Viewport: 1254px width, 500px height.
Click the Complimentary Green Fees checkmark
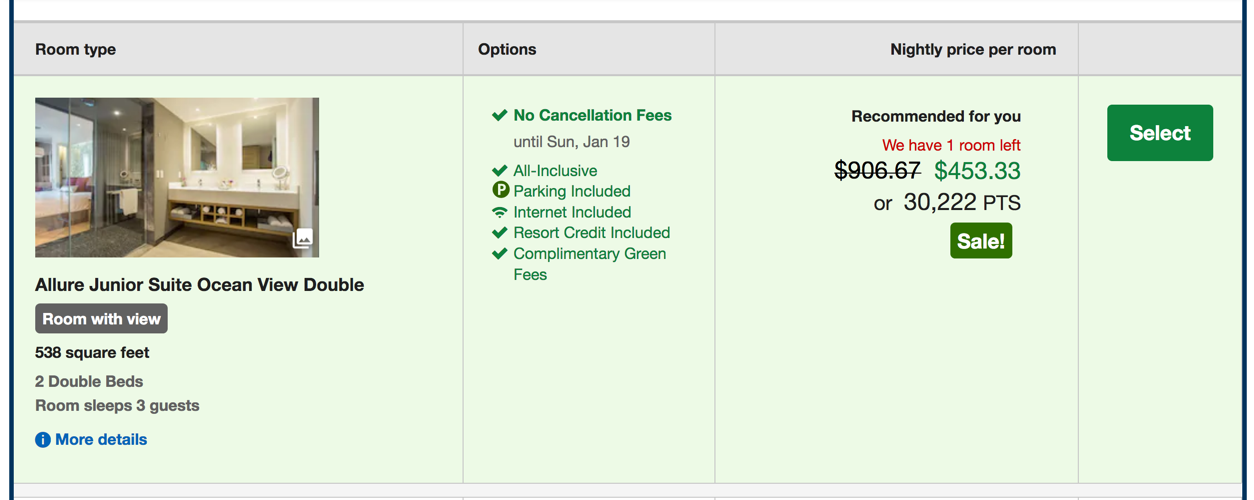click(x=500, y=254)
